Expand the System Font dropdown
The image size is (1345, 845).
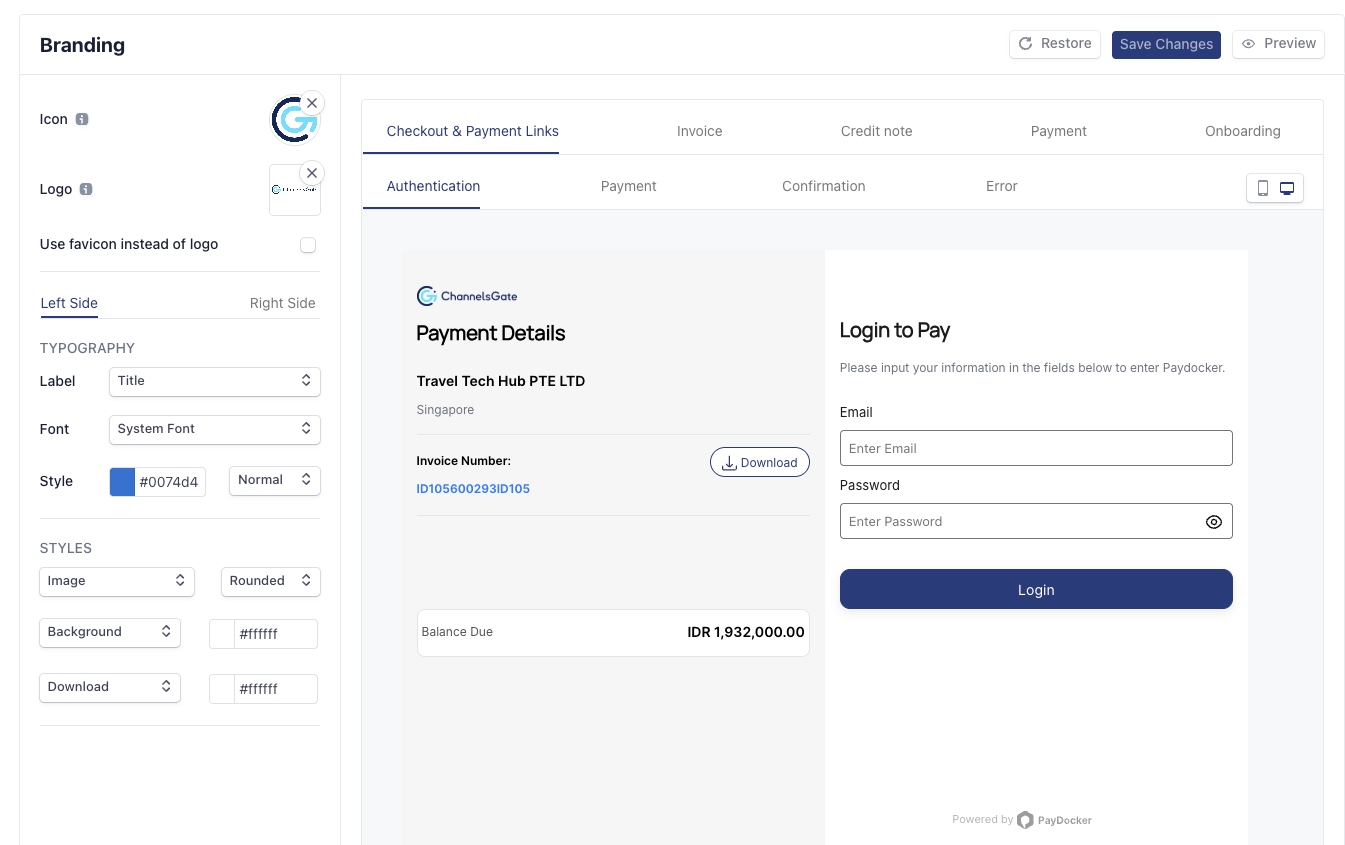[214, 429]
